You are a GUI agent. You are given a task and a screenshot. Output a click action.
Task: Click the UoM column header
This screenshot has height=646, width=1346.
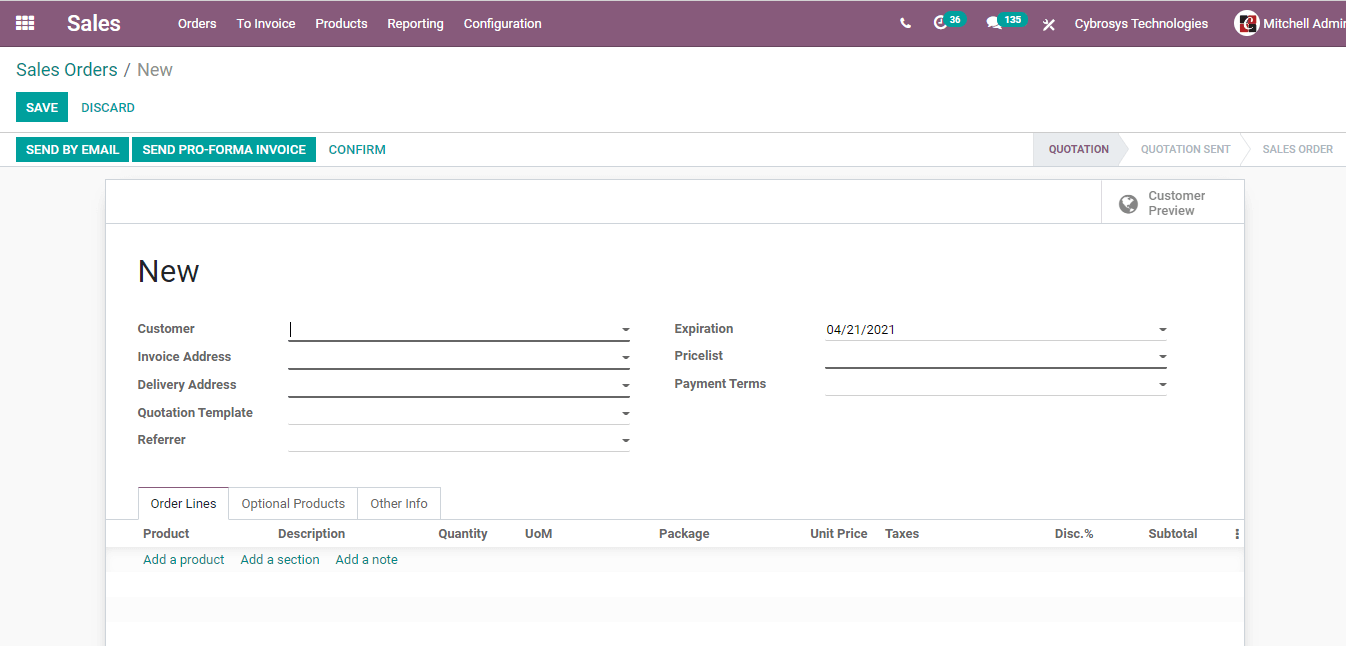click(x=539, y=534)
